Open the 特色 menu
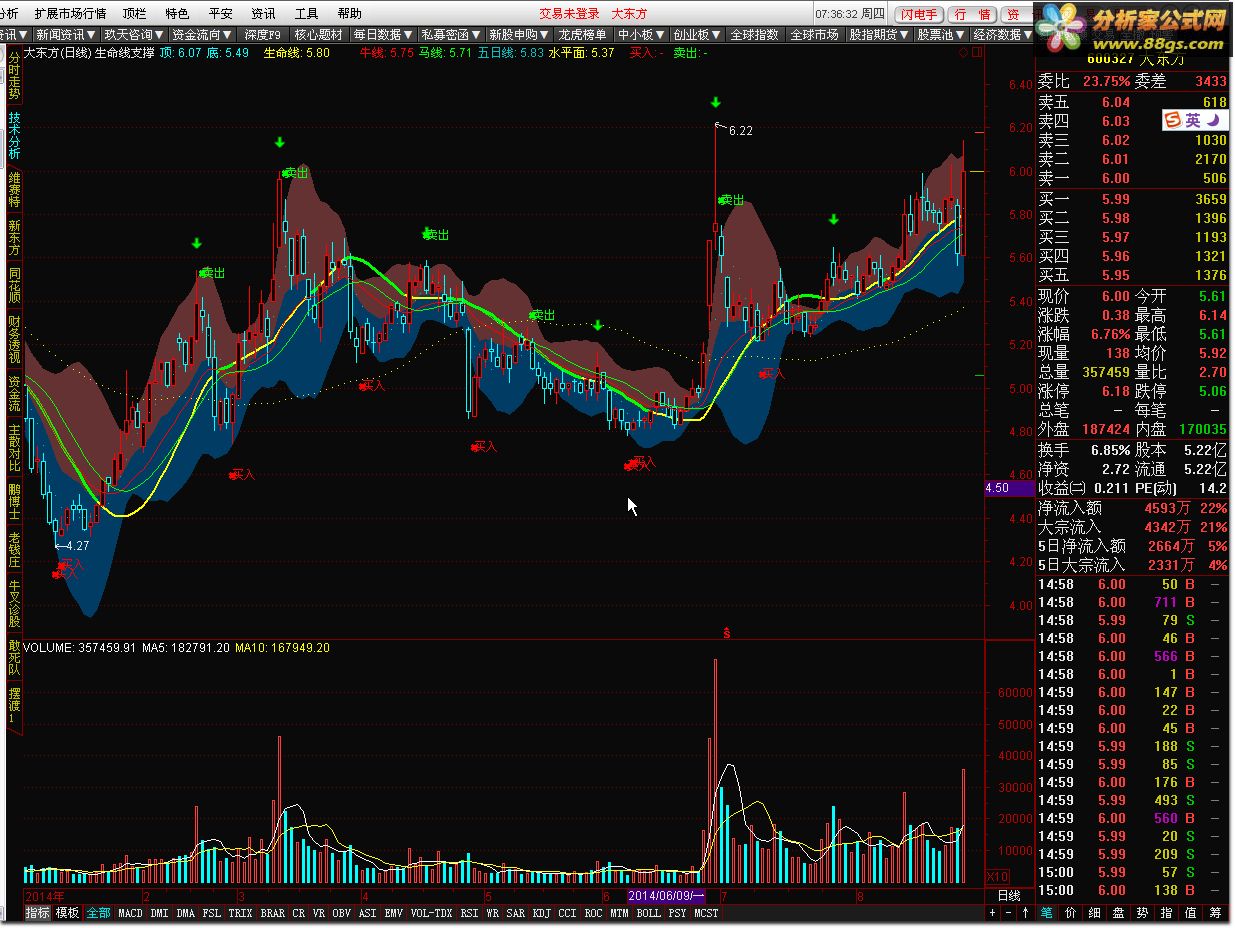The image size is (1235, 928). 177,14
